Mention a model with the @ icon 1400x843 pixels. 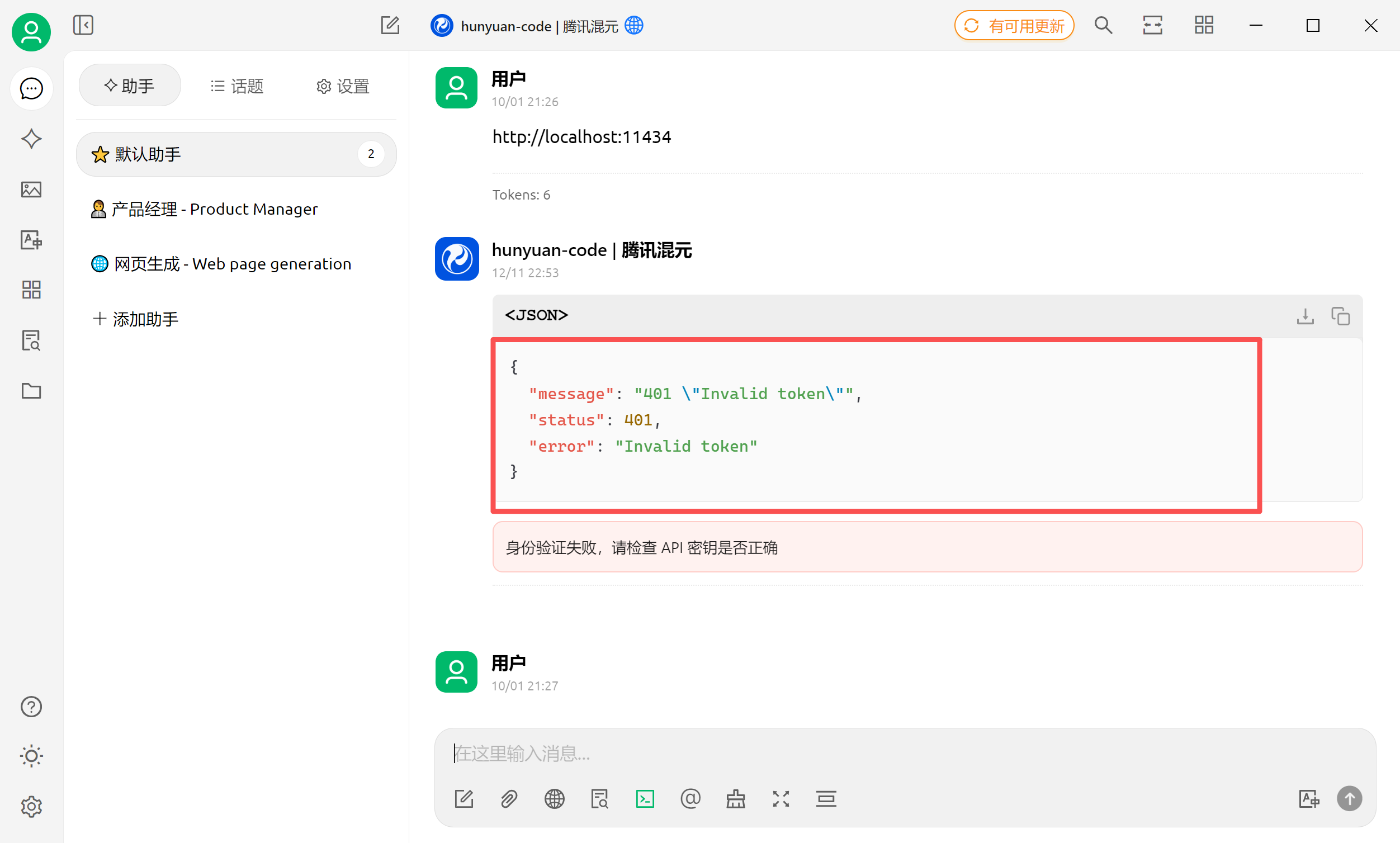point(690,799)
